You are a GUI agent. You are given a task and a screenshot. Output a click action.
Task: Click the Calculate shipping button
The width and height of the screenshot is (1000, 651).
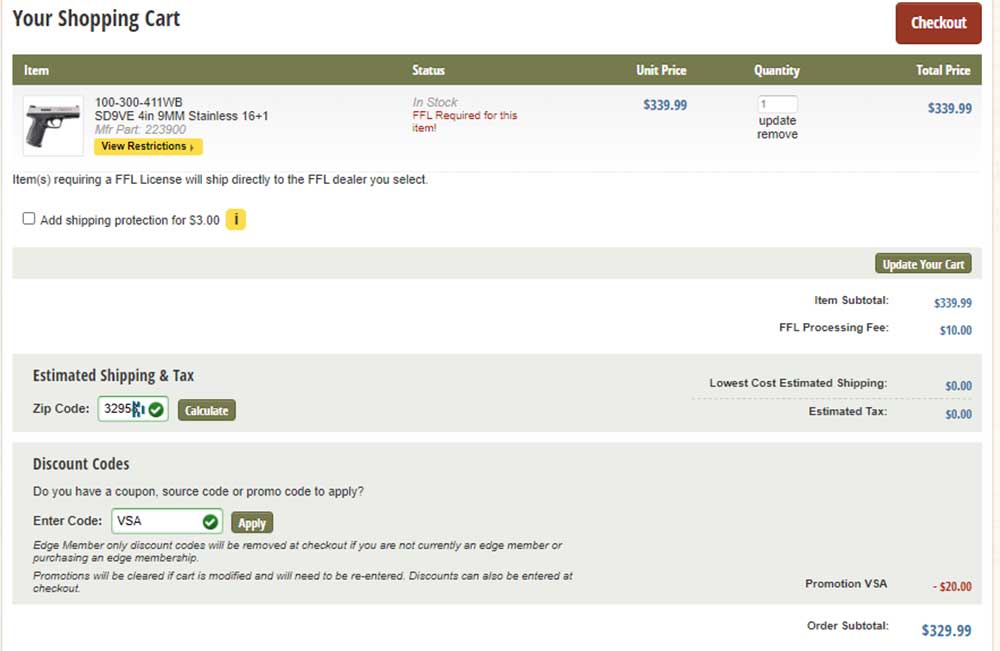tap(207, 411)
